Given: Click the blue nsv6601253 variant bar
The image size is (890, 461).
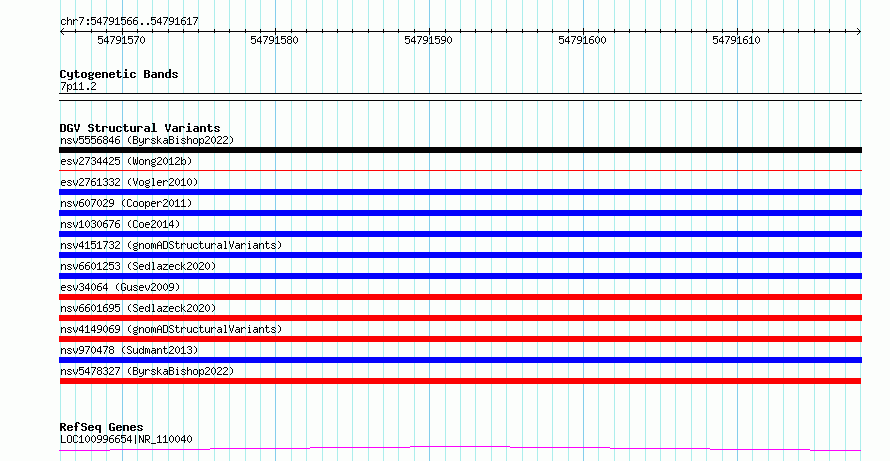Looking at the screenshot, I should pos(460,276).
